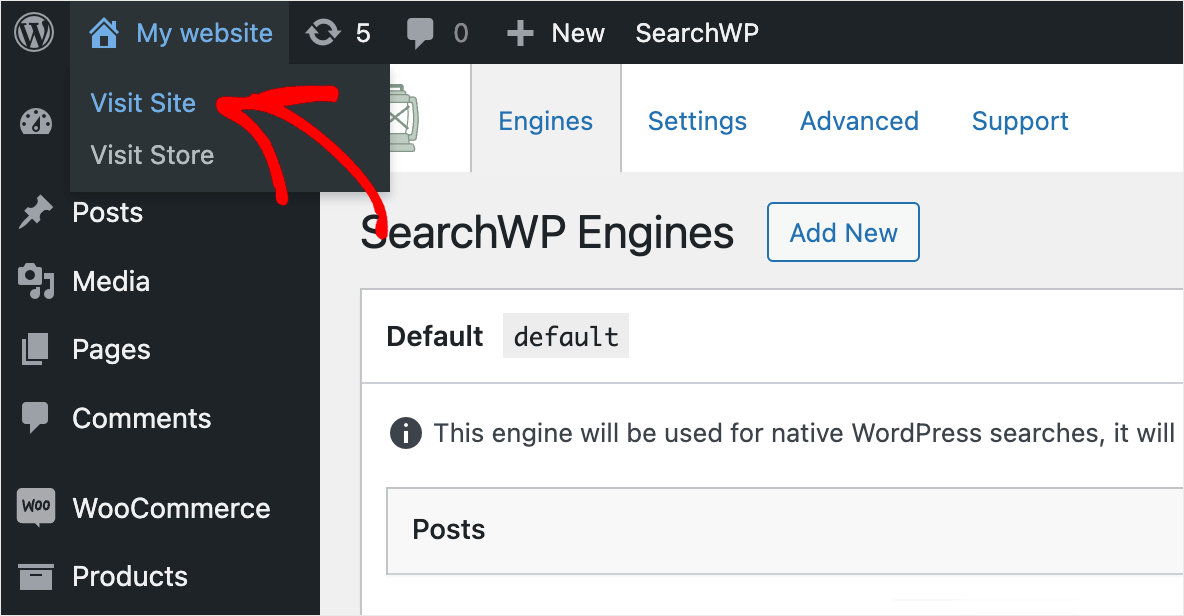This screenshot has height=616, width=1184.
Task: Expand the Posts source panel
Action: pos(785,530)
